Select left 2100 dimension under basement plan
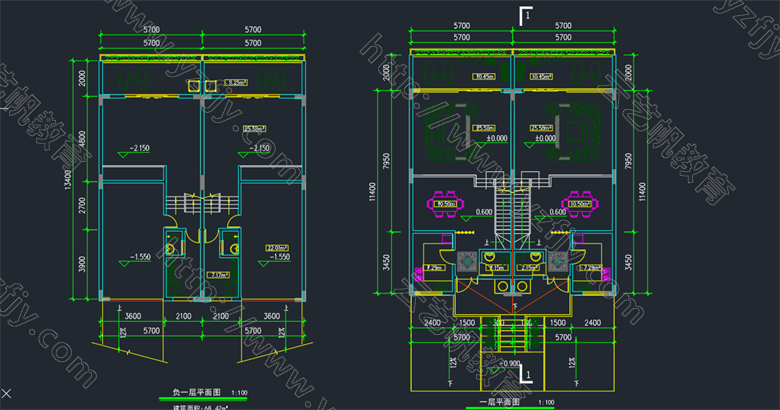The width and height of the screenshot is (780, 410). tap(184, 316)
